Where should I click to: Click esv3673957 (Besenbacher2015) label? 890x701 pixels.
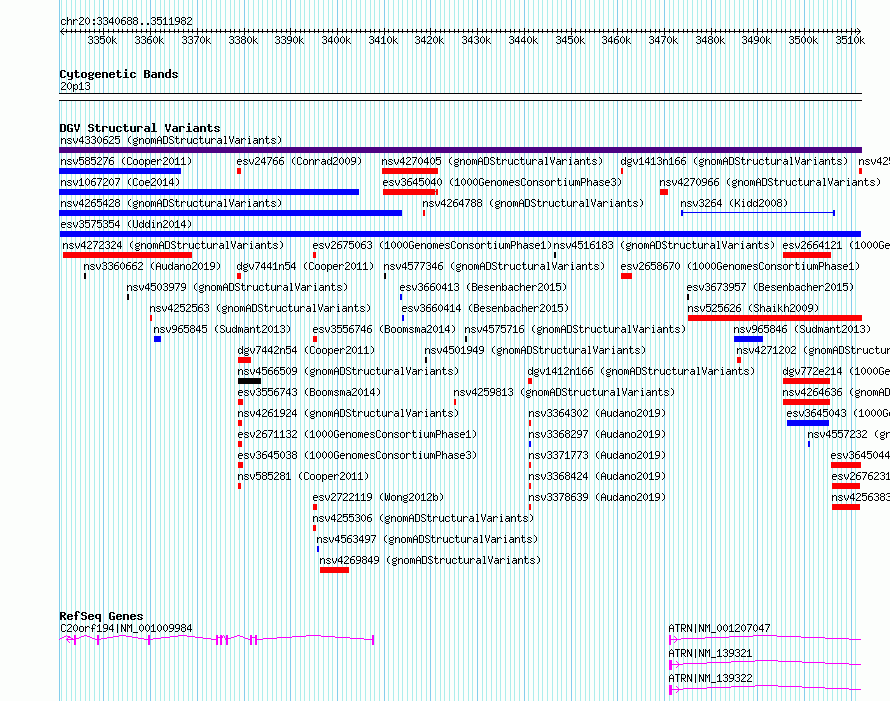coord(770,287)
